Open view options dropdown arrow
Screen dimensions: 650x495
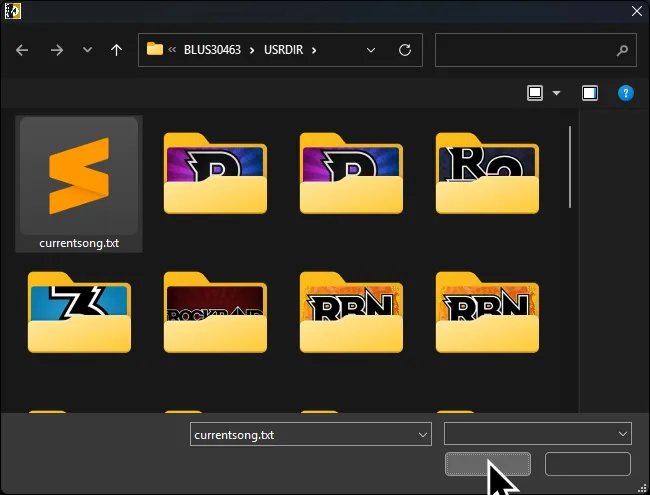(x=556, y=93)
